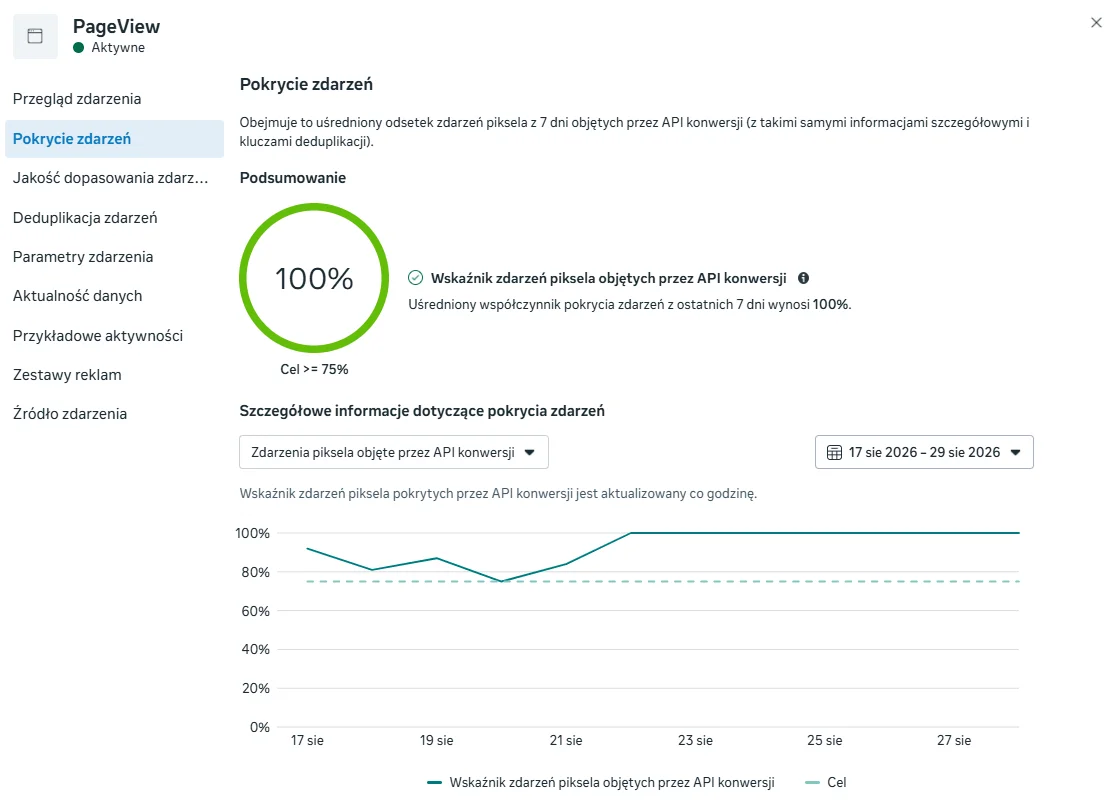1118x804 pixels.
Task: Close the PageView details panel
Action: pos(1096,23)
